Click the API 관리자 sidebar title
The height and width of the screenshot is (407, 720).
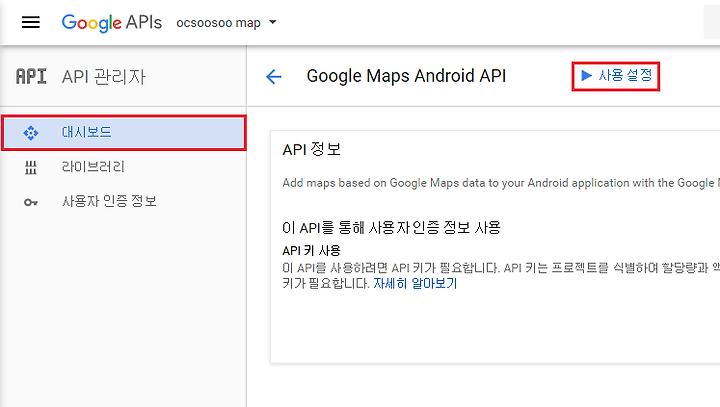pyautogui.click(x=104, y=77)
